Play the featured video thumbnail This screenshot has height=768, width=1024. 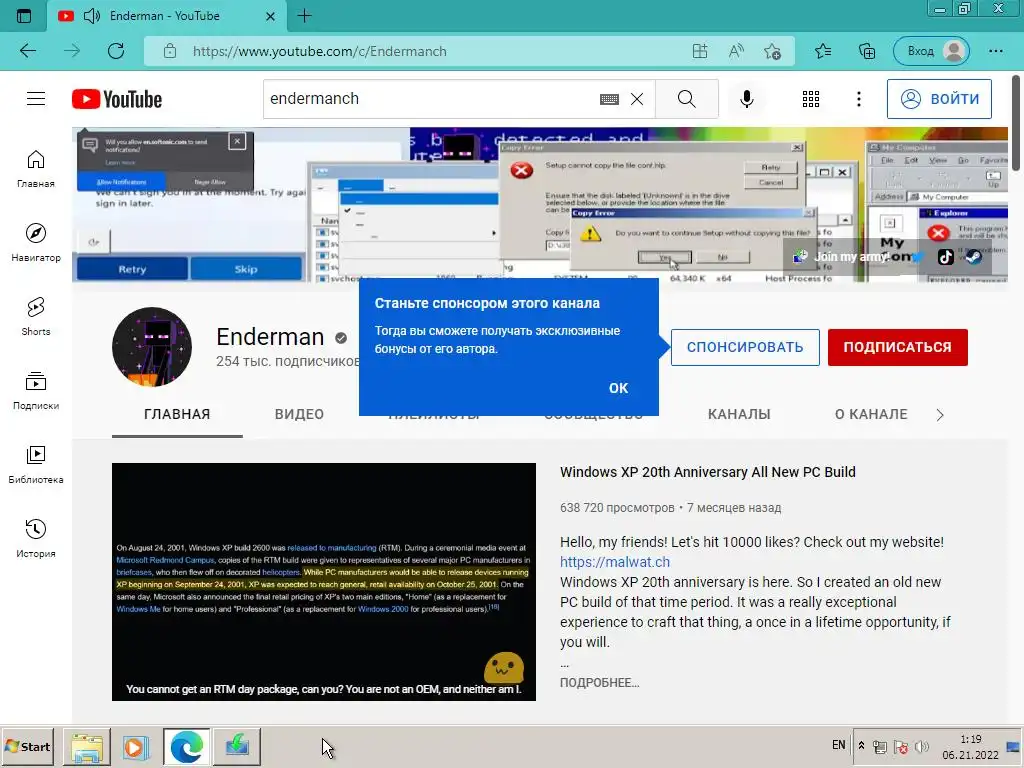[x=324, y=582]
